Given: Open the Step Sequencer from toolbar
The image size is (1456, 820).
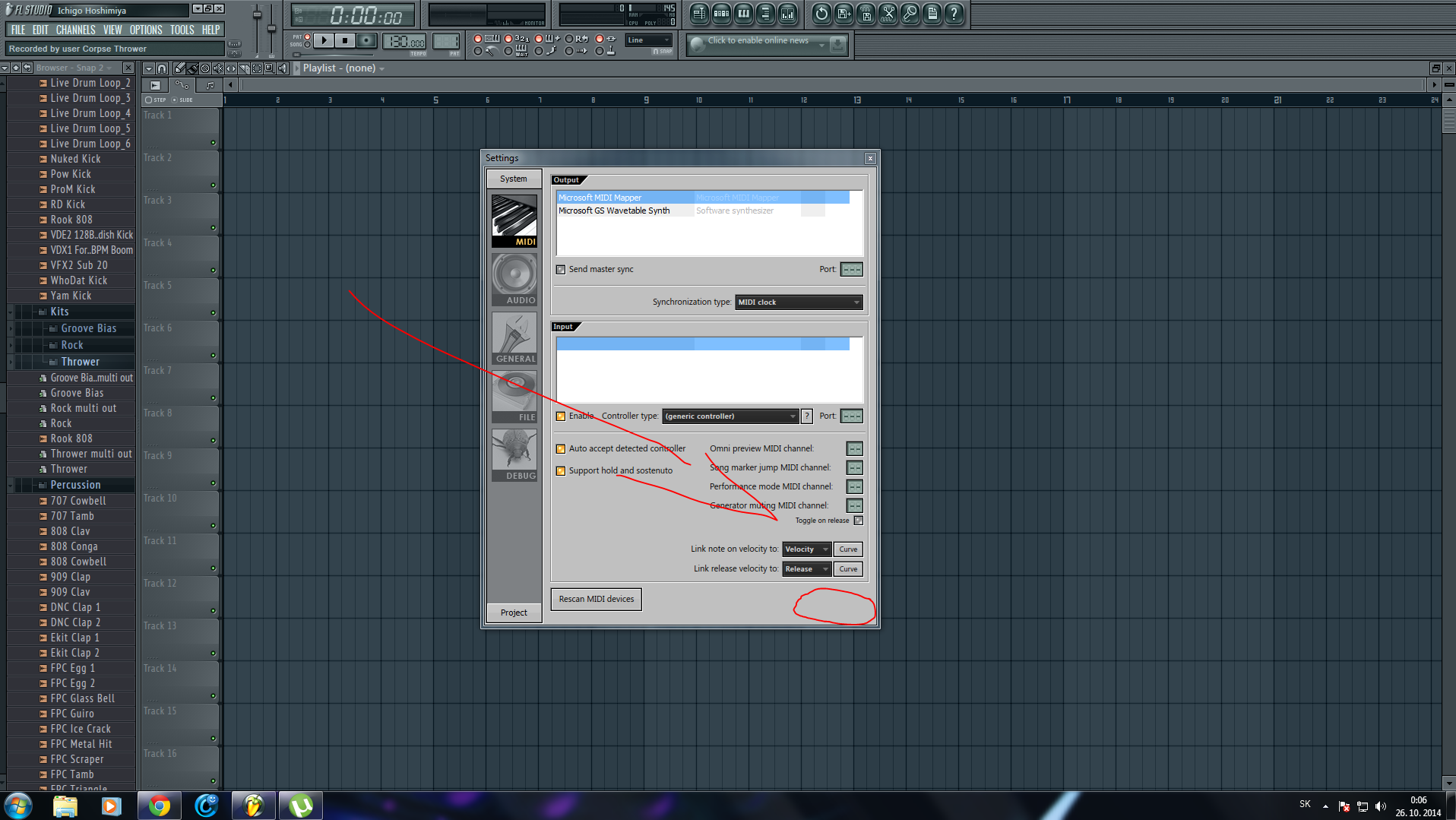Looking at the screenshot, I should coord(721,14).
